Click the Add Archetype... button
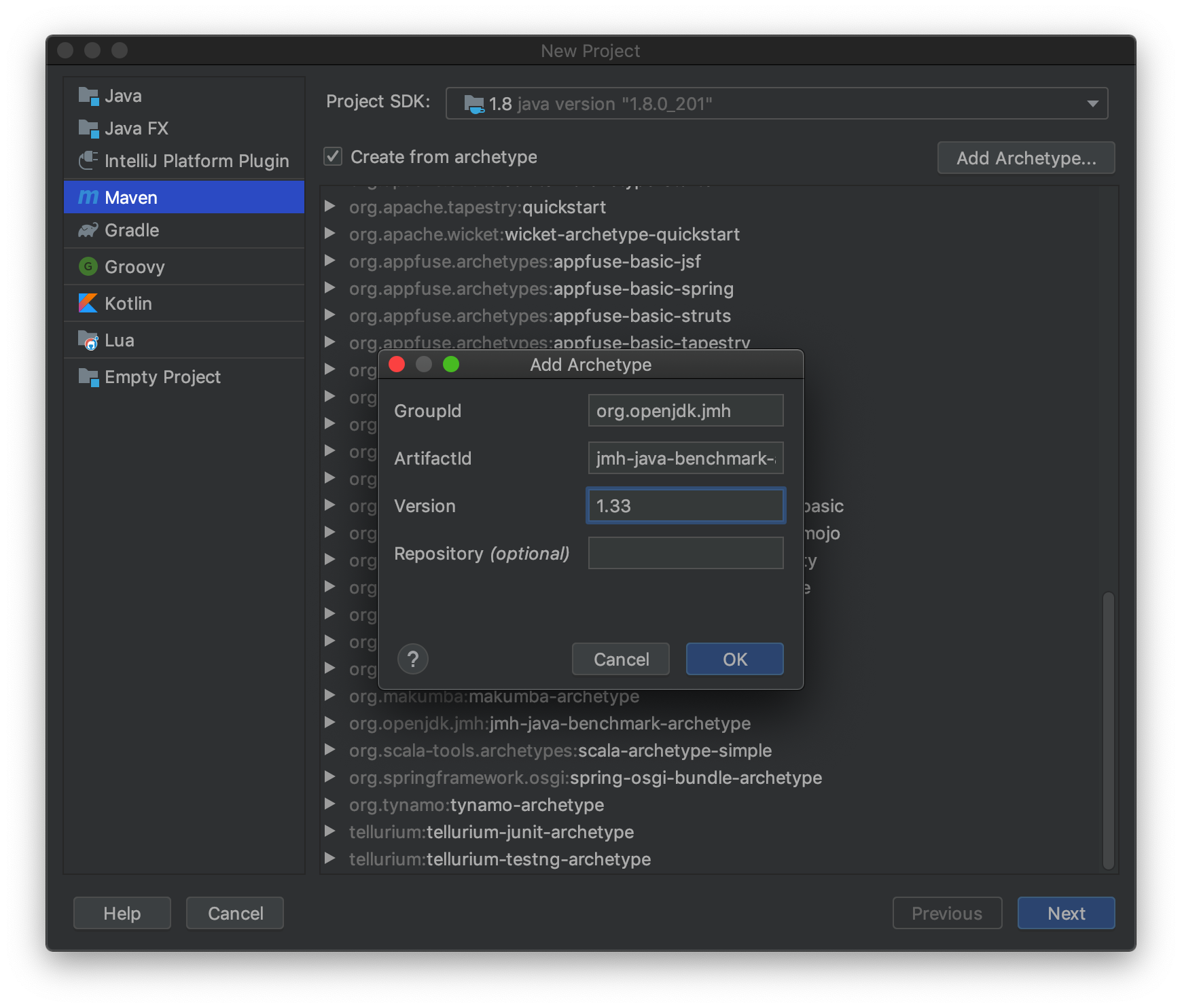Screen dimensions: 1182x1008 [1026, 158]
